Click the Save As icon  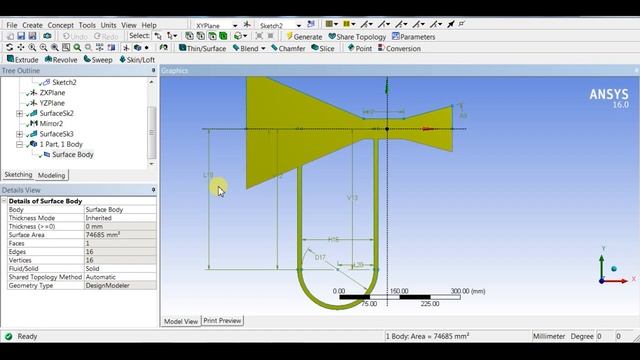tap(32, 36)
